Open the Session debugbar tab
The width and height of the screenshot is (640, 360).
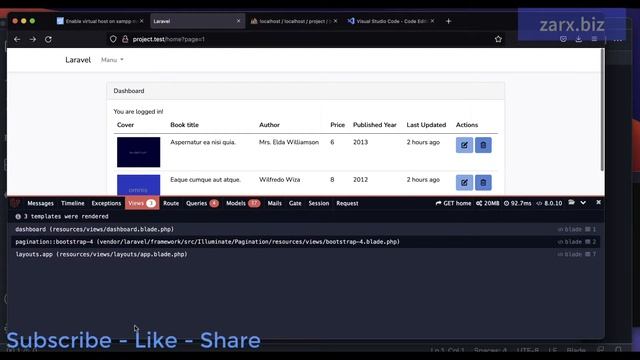coord(319,203)
